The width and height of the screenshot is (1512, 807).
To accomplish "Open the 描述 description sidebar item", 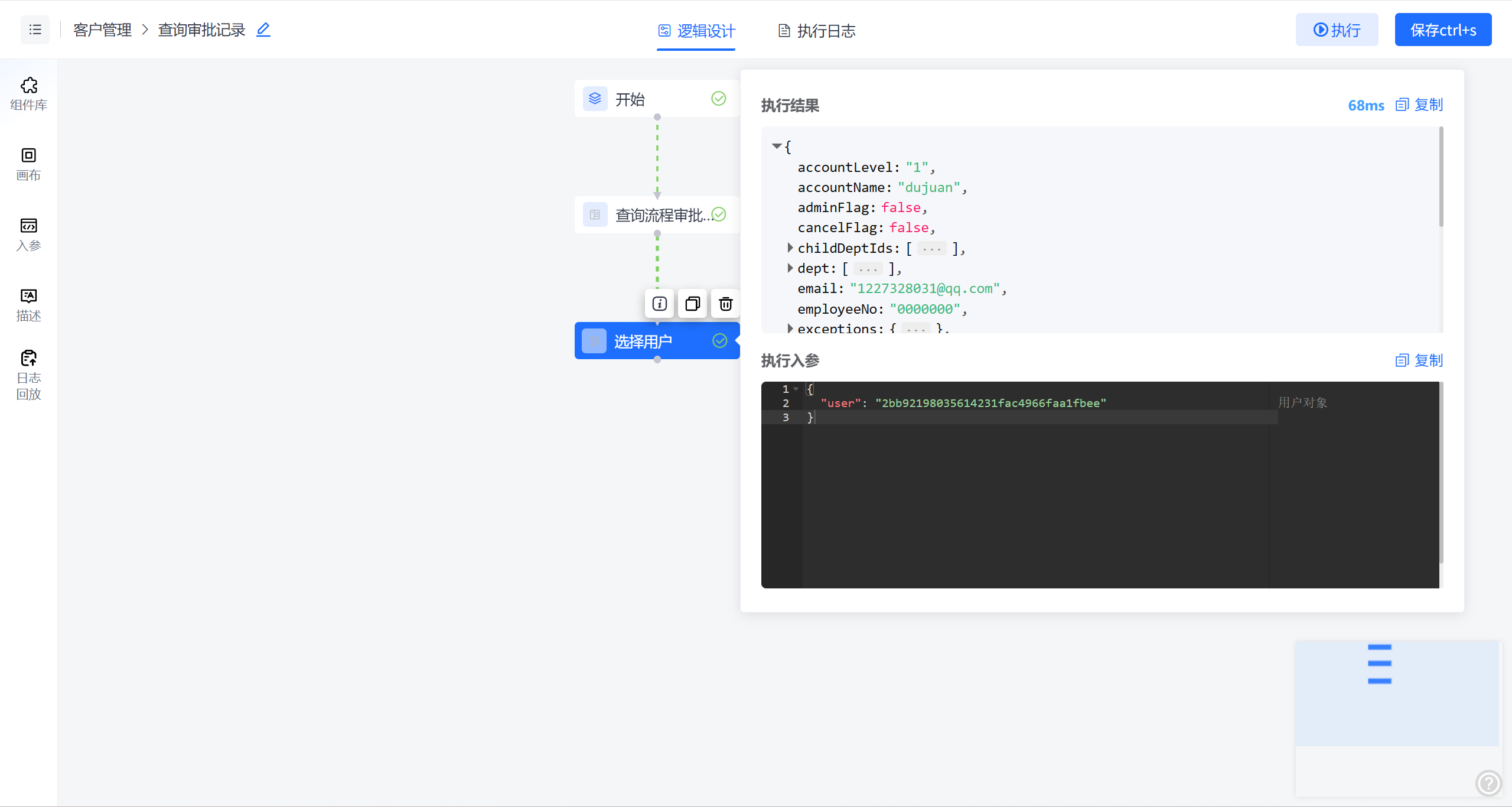I will [28, 304].
